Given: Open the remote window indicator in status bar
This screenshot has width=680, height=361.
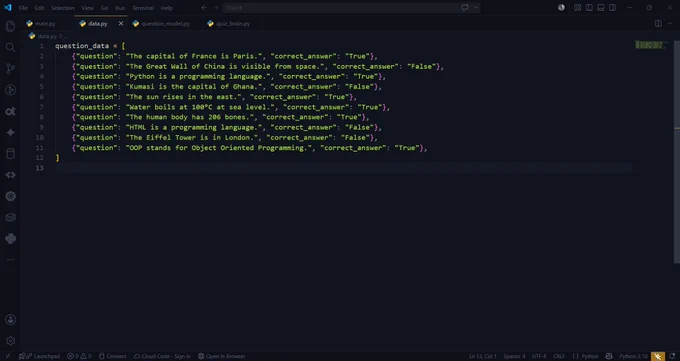Looking at the screenshot, I should 7,356.
